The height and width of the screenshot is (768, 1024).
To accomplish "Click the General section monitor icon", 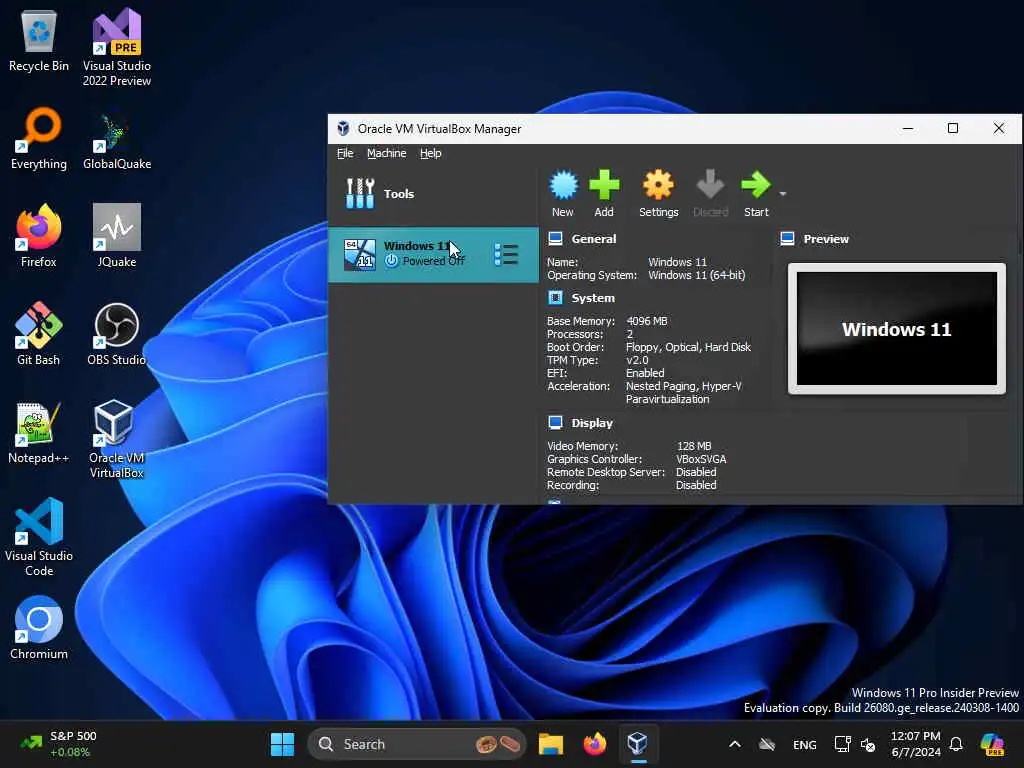I will click(555, 239).
